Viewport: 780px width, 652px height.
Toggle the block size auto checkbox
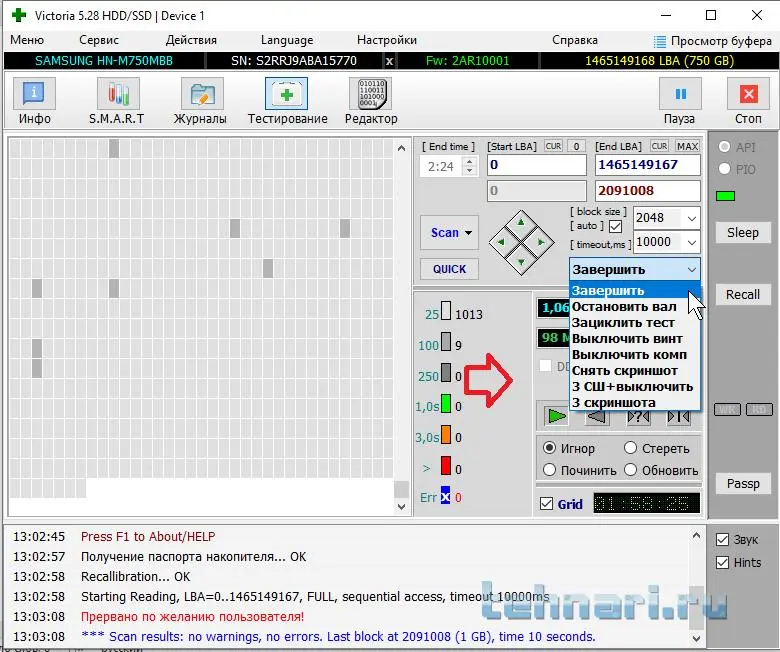pos(615,226)
